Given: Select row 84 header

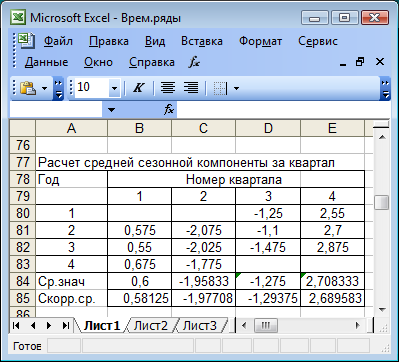Looking at the screenshot, I should [23, 281].
